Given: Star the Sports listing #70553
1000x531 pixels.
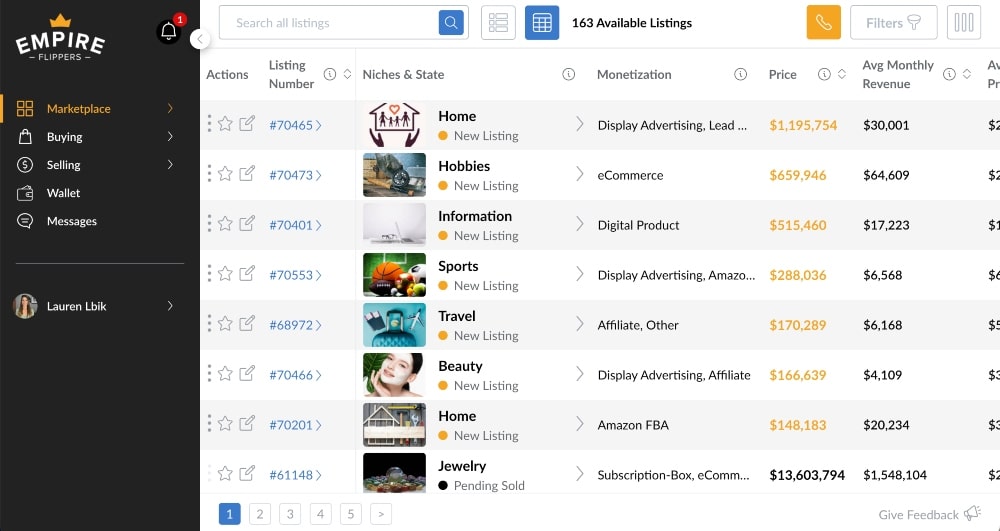Looking at the screenshot, I should [x=226, y=274].
